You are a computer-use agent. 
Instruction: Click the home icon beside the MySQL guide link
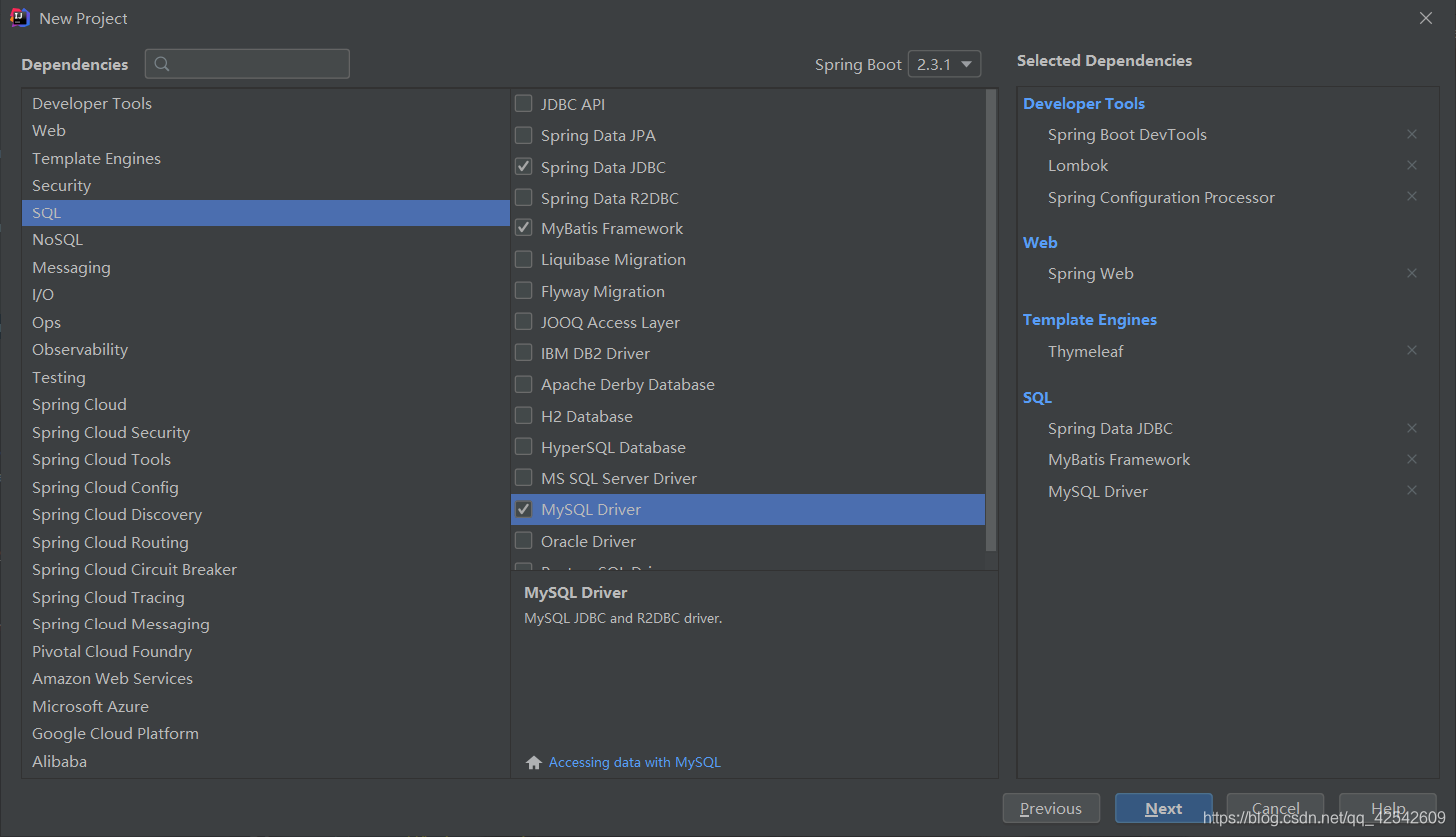tap(534, 762)
